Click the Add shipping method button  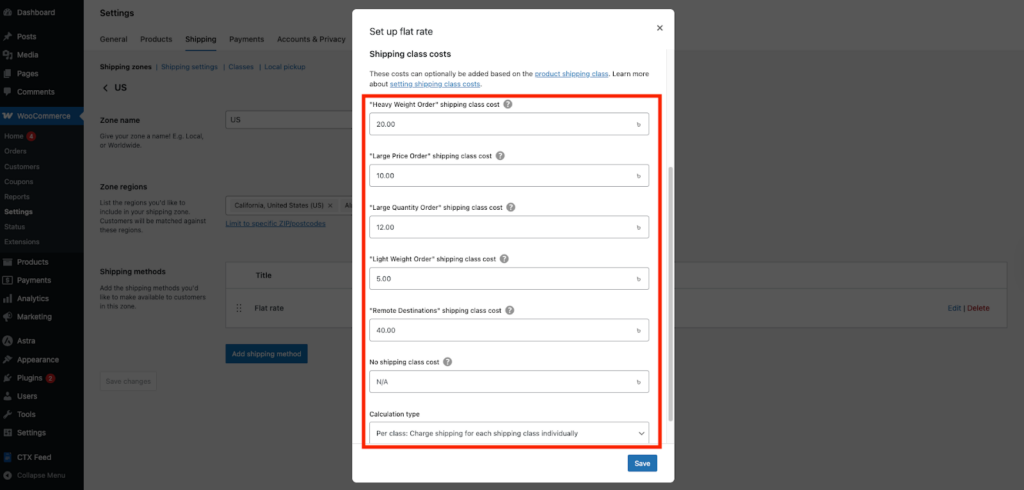click(x=266, y=354)
